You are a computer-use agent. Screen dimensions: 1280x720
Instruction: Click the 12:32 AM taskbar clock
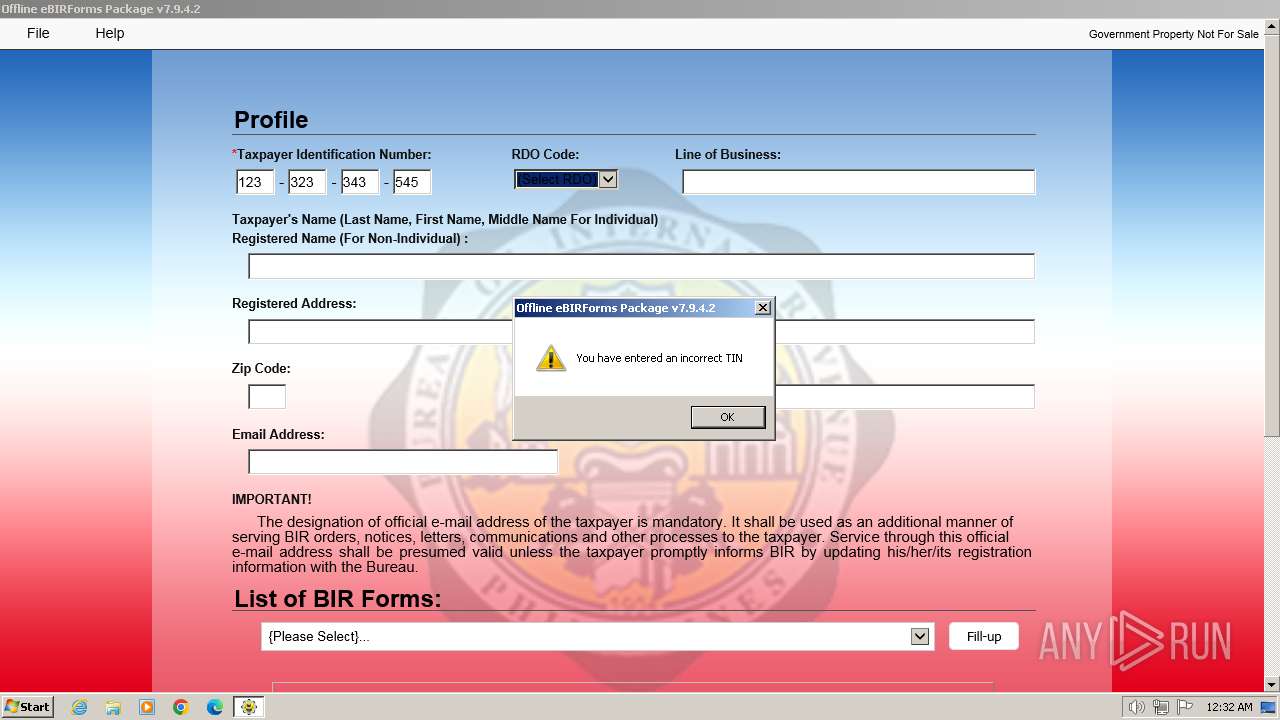[1229, 707]
